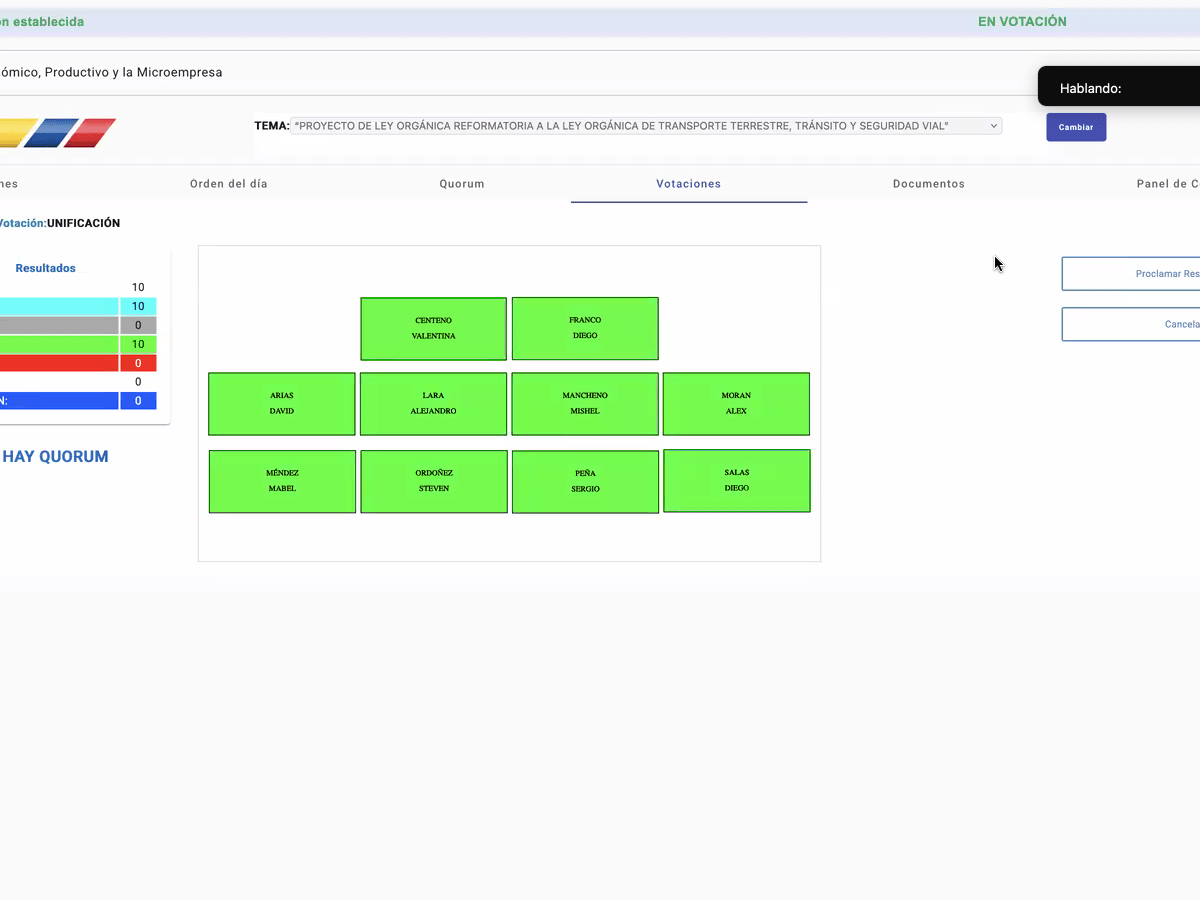
Task: Click the Moran Alex seat box
Action: (736, 404)
